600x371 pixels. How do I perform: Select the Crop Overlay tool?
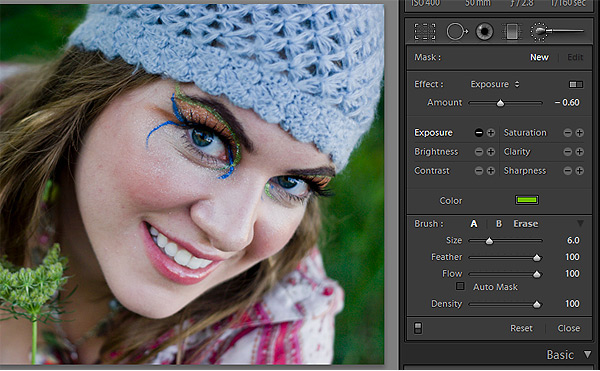[x=425, y=31]
